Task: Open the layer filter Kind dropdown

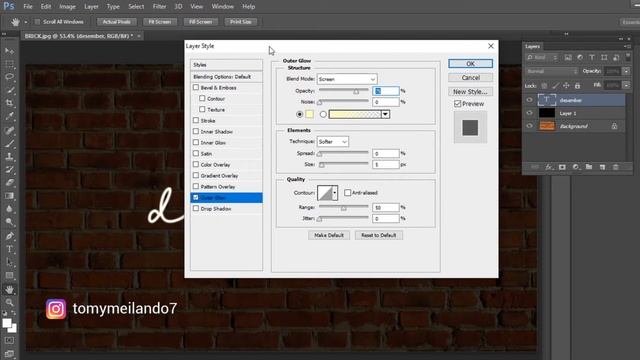Action: 542,58
